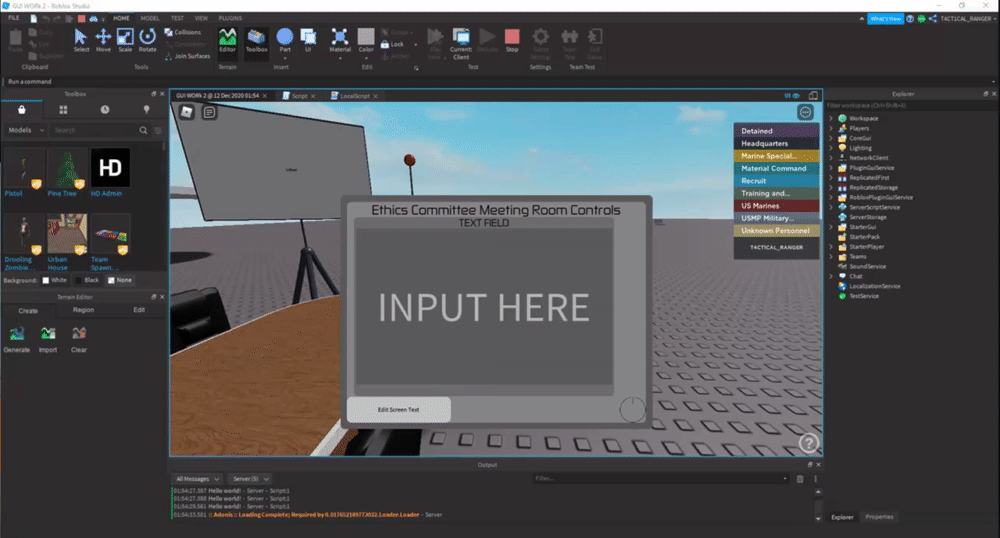Screen dimensions: 1000x538
Task: Select White background option in Toolbox
Action: [x=54, y=280]
